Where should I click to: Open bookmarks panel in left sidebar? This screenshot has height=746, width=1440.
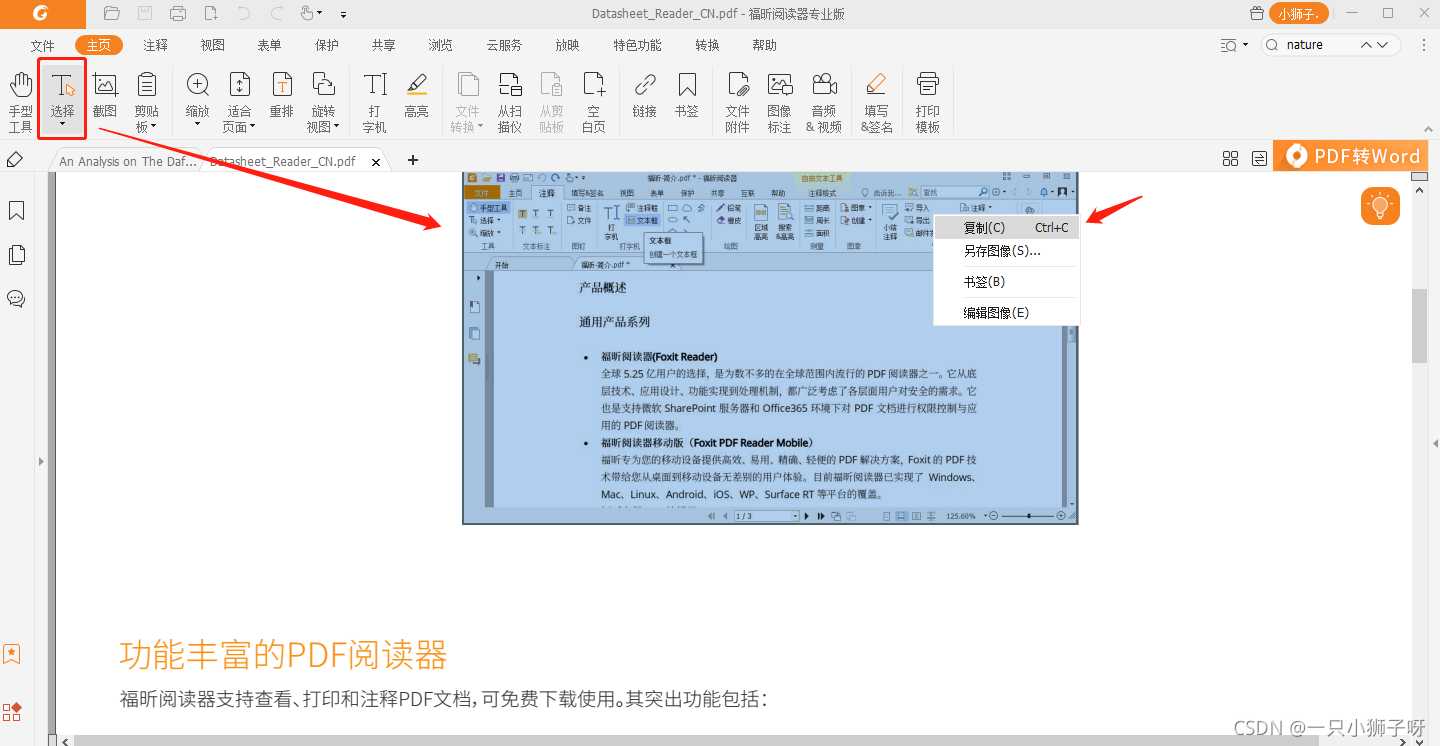click(16, 211)
